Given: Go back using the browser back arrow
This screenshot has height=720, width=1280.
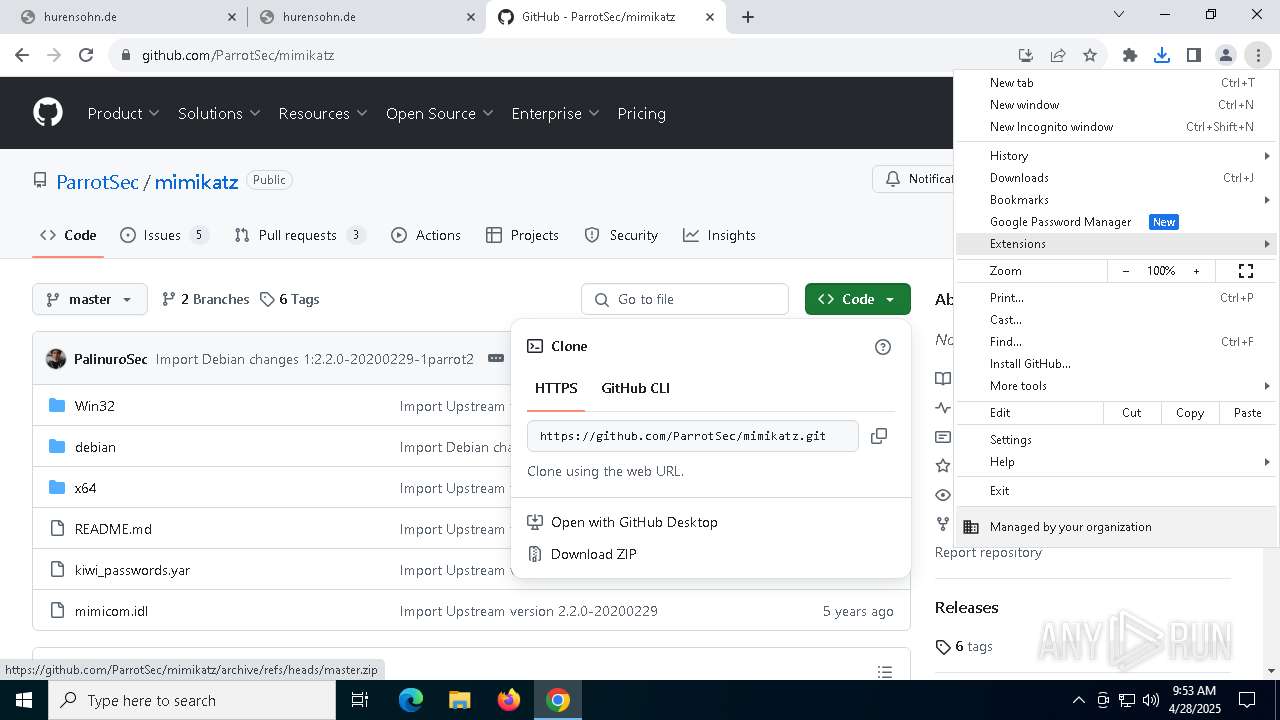Looking at the screenshot, I should click(x=22, y=55).
